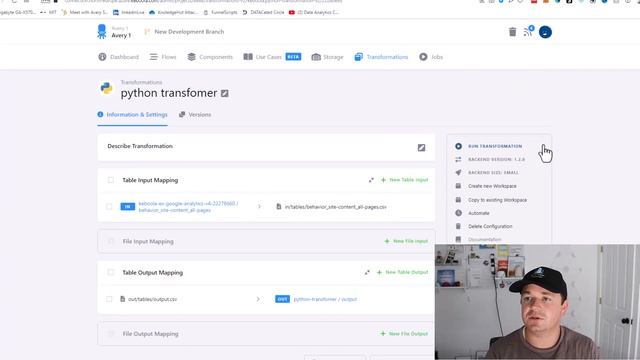The image size is (640, 360).
Task: Open the LinkedIn bookmark
Action: [129, 12]
